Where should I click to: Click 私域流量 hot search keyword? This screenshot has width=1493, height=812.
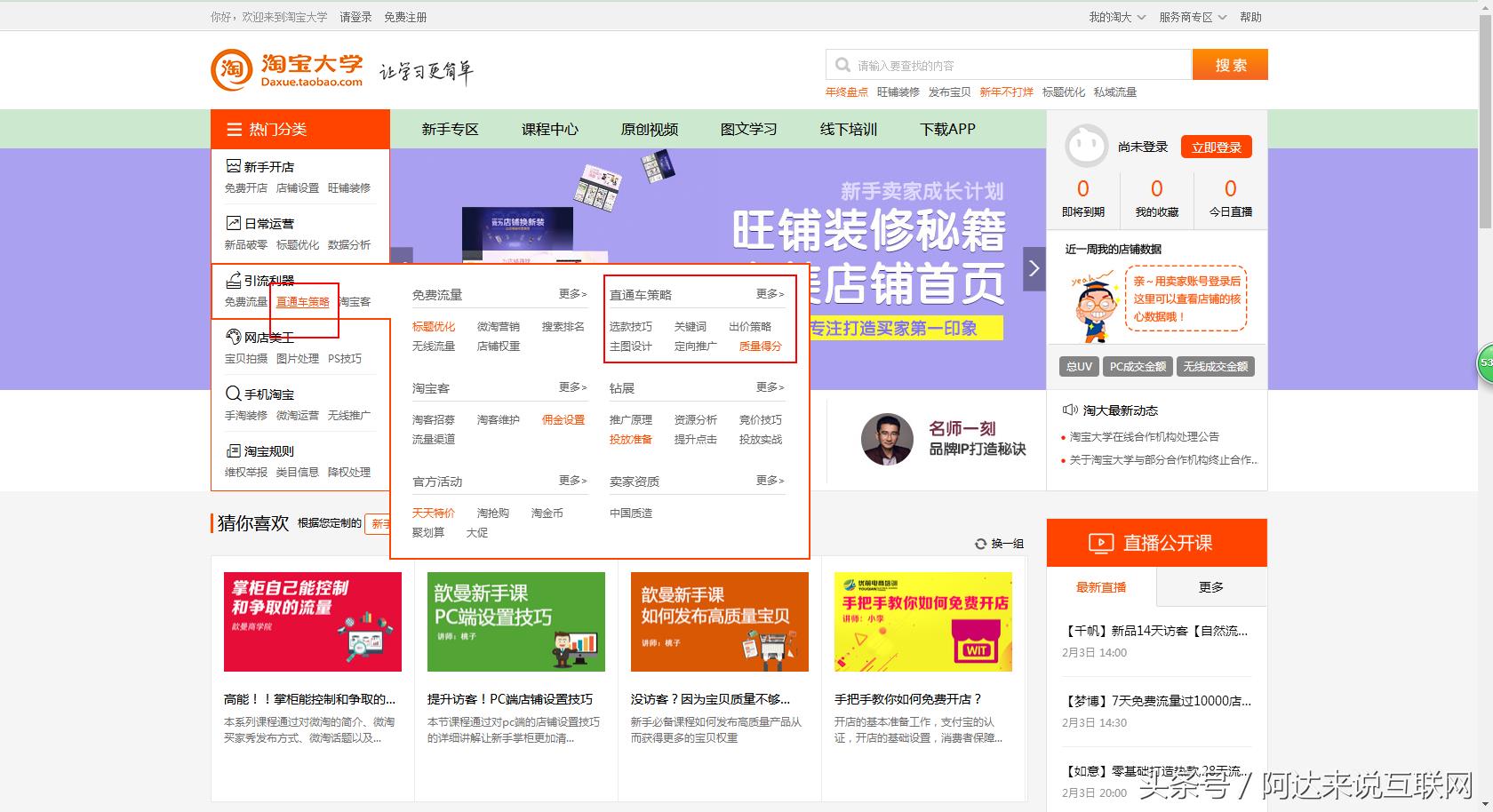pos(1115,92)
